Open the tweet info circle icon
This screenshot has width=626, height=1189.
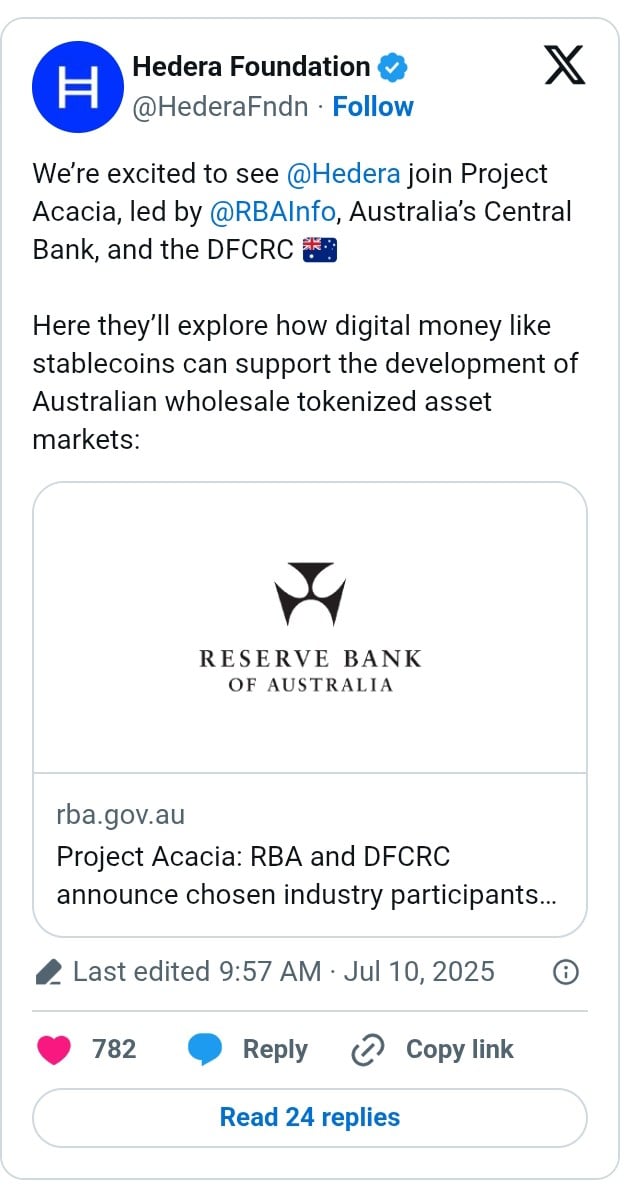pyautogui.click(x=565, y=971)
